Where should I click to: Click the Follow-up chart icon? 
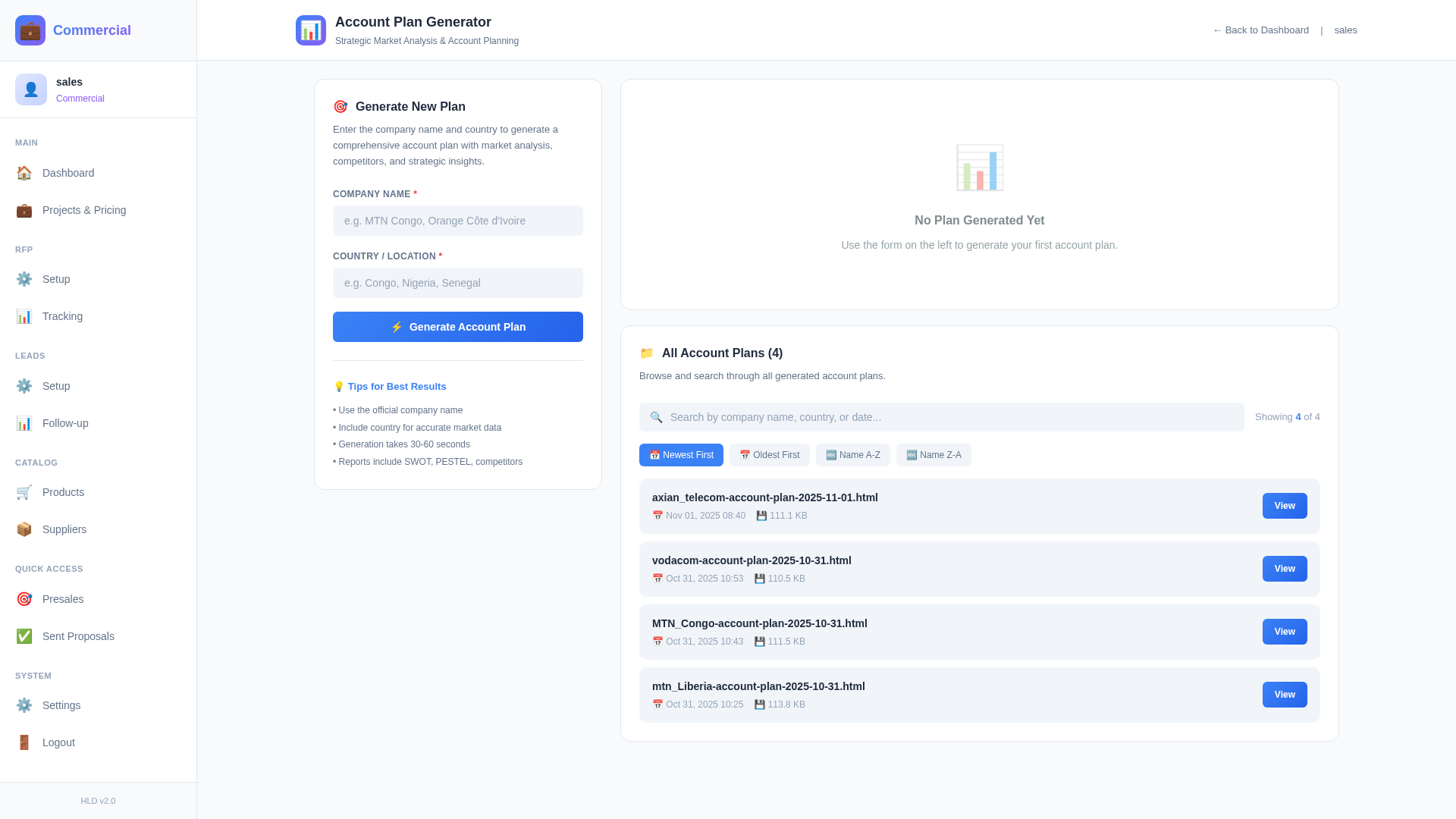point(24,423)
